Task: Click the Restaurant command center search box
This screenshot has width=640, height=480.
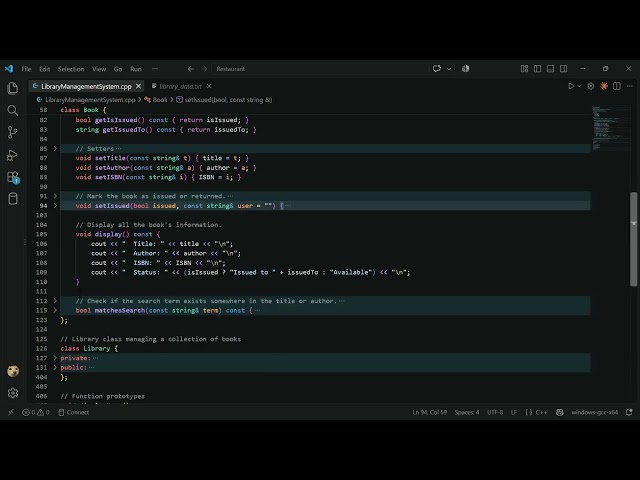Action: (x=320, y=69)
